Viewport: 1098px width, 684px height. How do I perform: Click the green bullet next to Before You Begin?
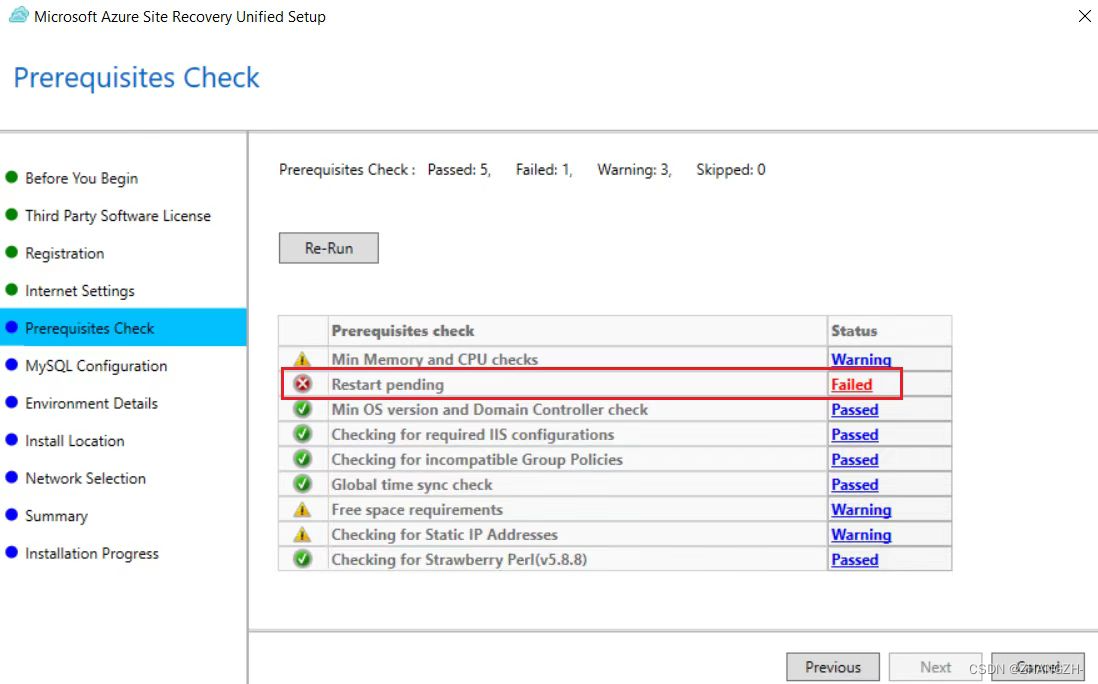(11, 177)
